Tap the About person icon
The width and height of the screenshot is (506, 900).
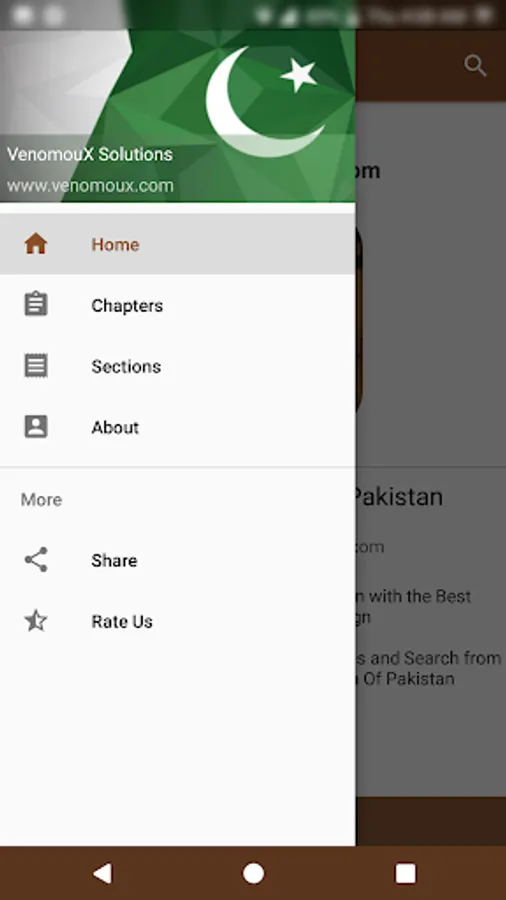pos(36,426)
